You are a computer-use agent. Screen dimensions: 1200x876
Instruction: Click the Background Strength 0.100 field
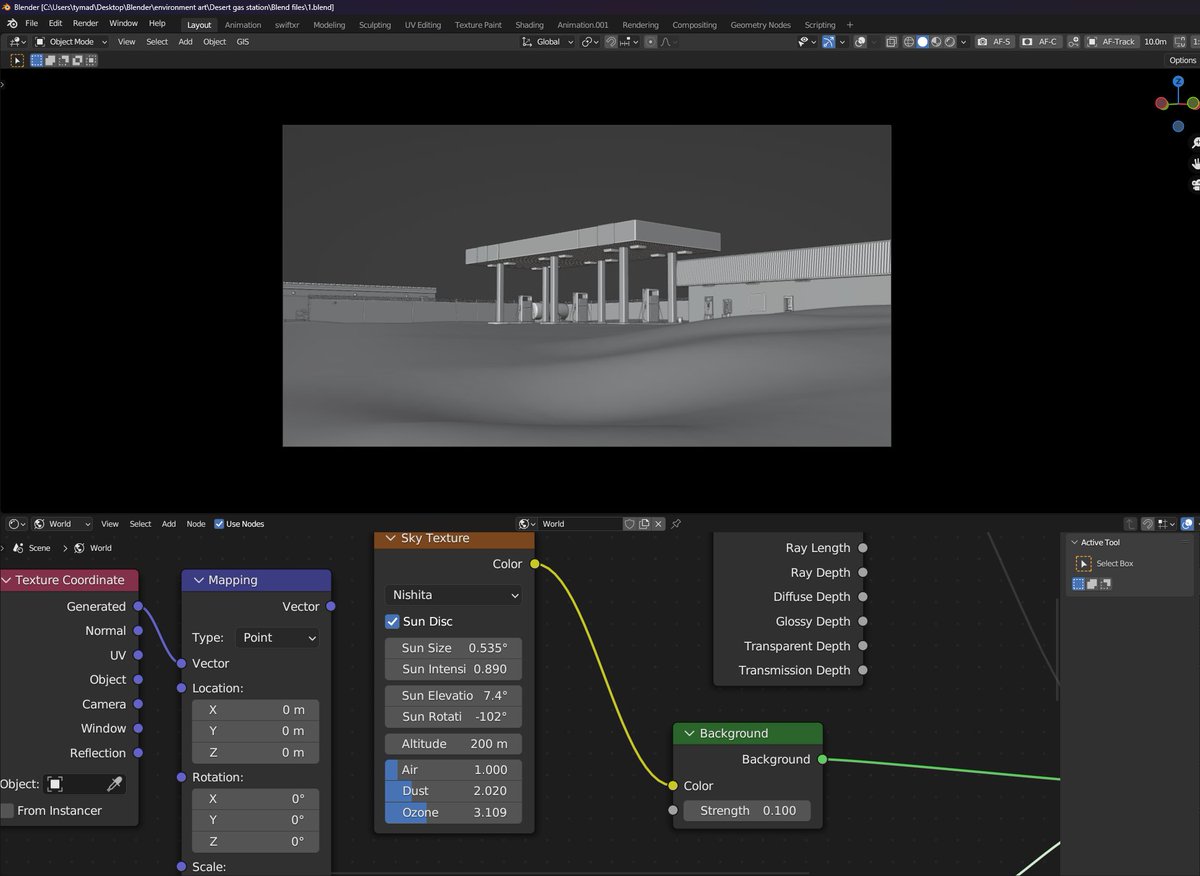(x=747, y=811)
